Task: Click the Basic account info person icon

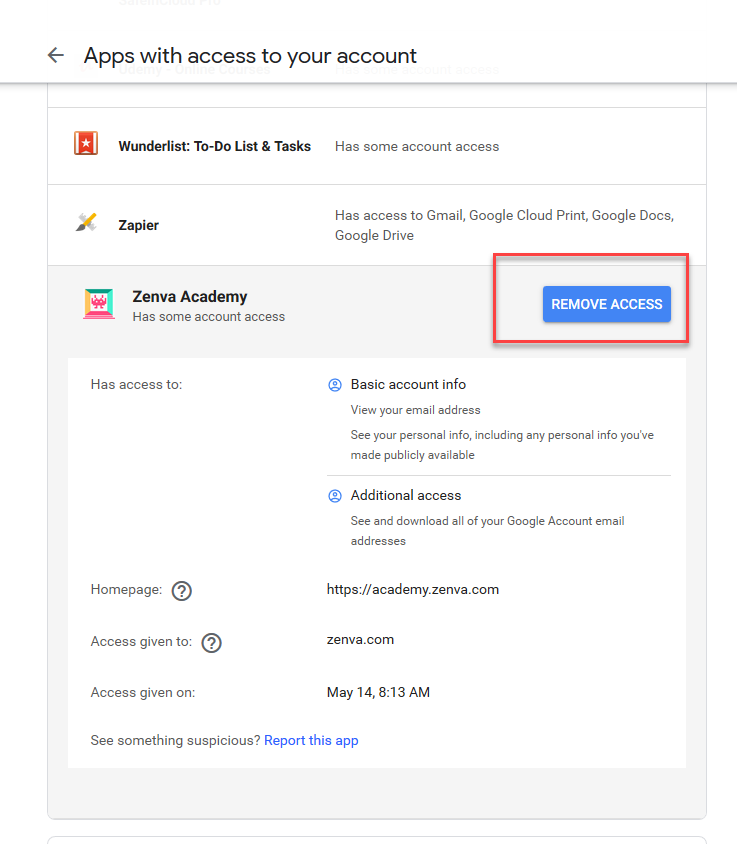Action: point(335,385)
